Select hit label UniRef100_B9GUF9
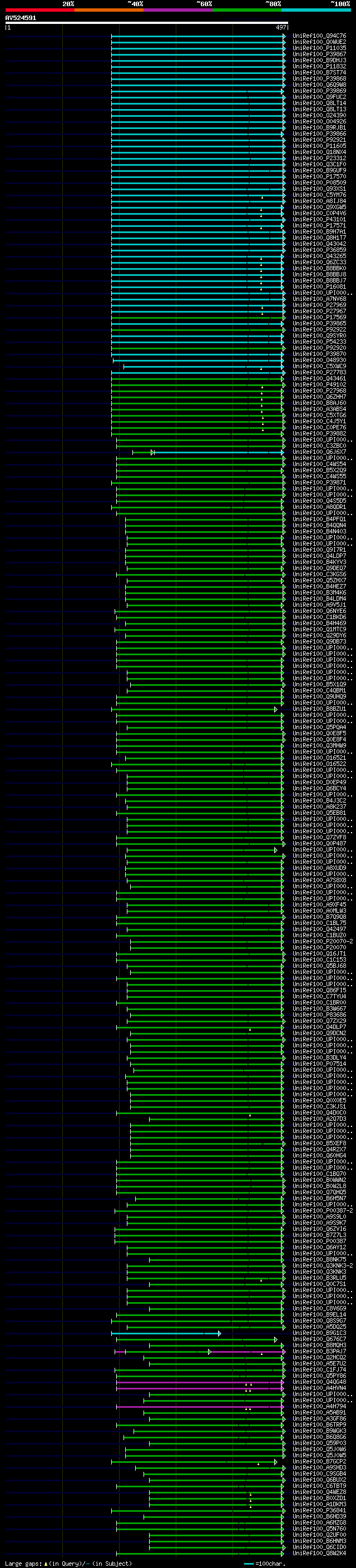The width and height of the screenshot is (356, 1568). coord(319,170)
